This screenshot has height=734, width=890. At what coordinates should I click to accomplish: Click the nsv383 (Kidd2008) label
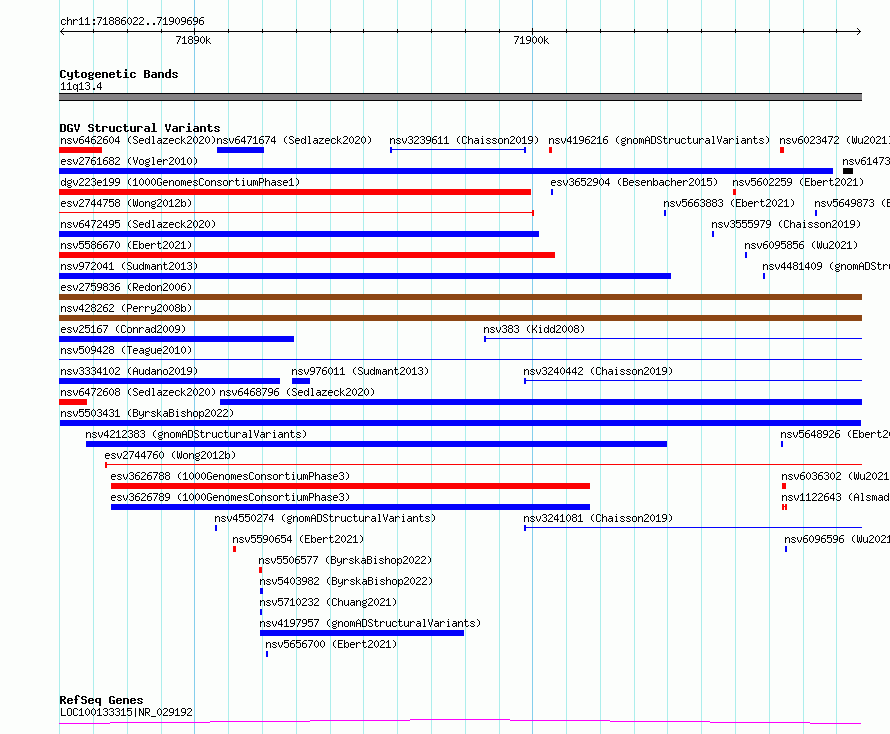[534, 329]
